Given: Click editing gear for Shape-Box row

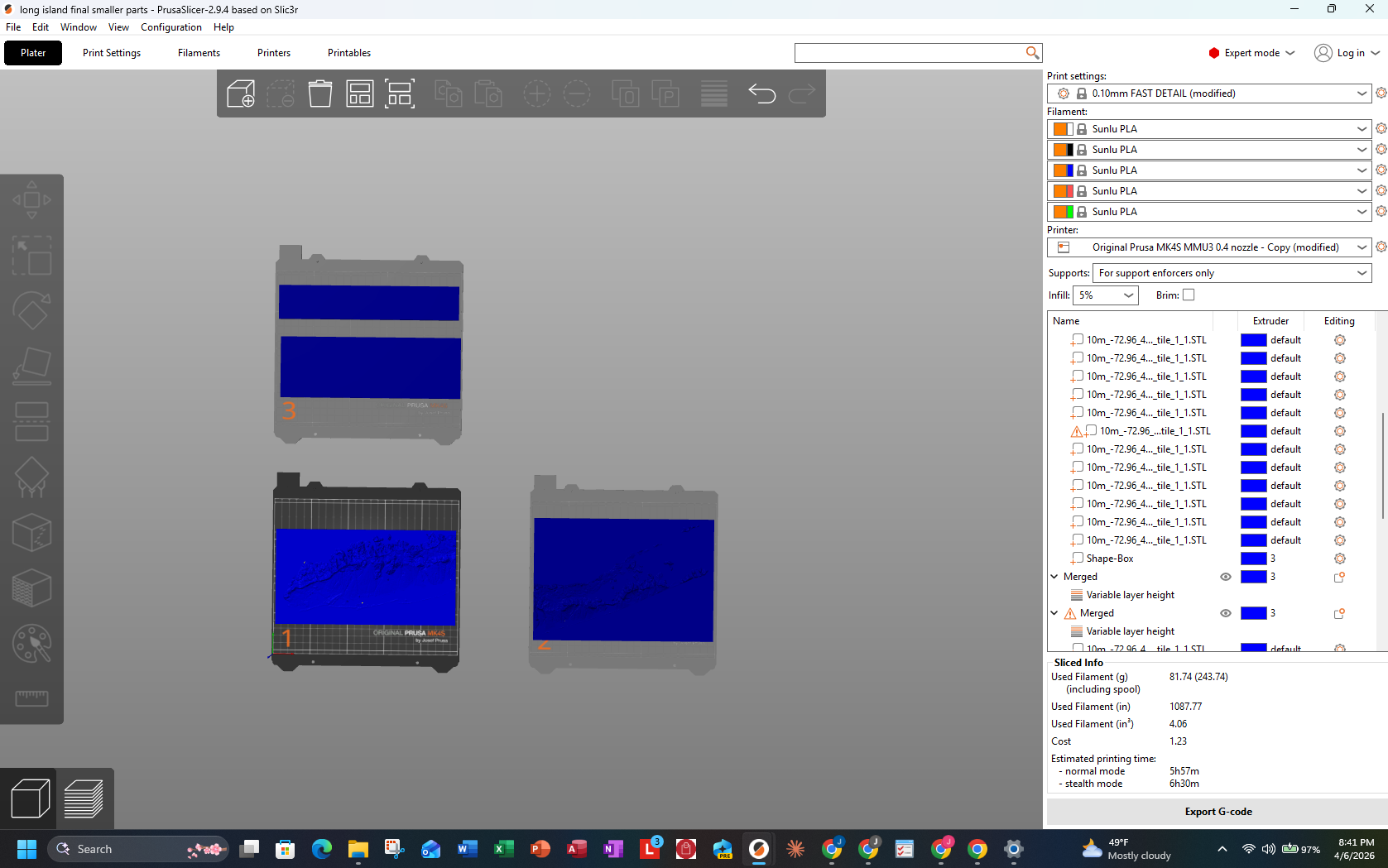Looking at the screenshot, I should (1339, 559).
